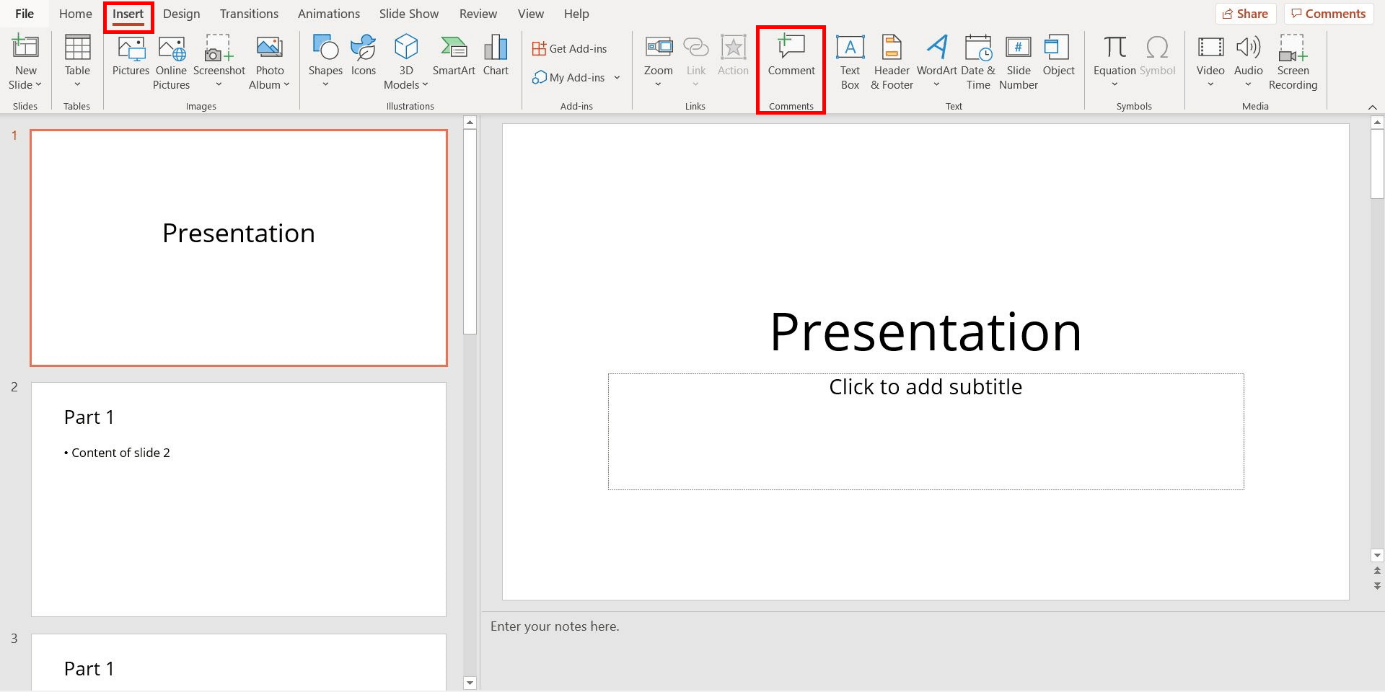
Task: Insert WordArt
Action: pyautogui.click(x=936, y=47)
